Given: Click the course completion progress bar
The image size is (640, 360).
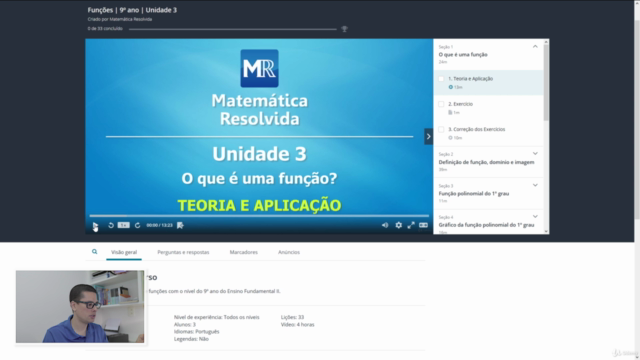Looking at the screenshot, I should [233, 29].
